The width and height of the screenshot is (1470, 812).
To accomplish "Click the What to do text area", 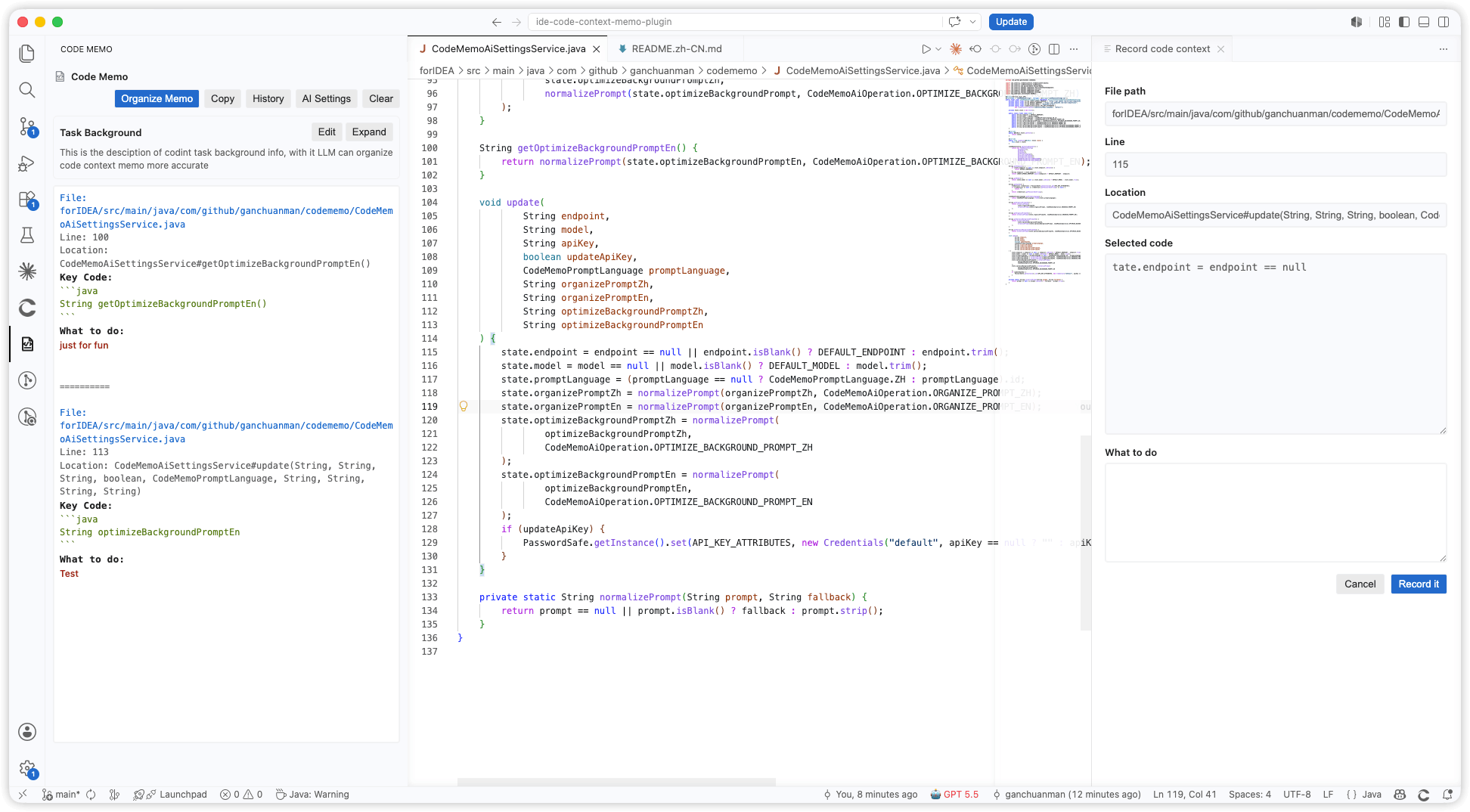I will click(1276, 513).
